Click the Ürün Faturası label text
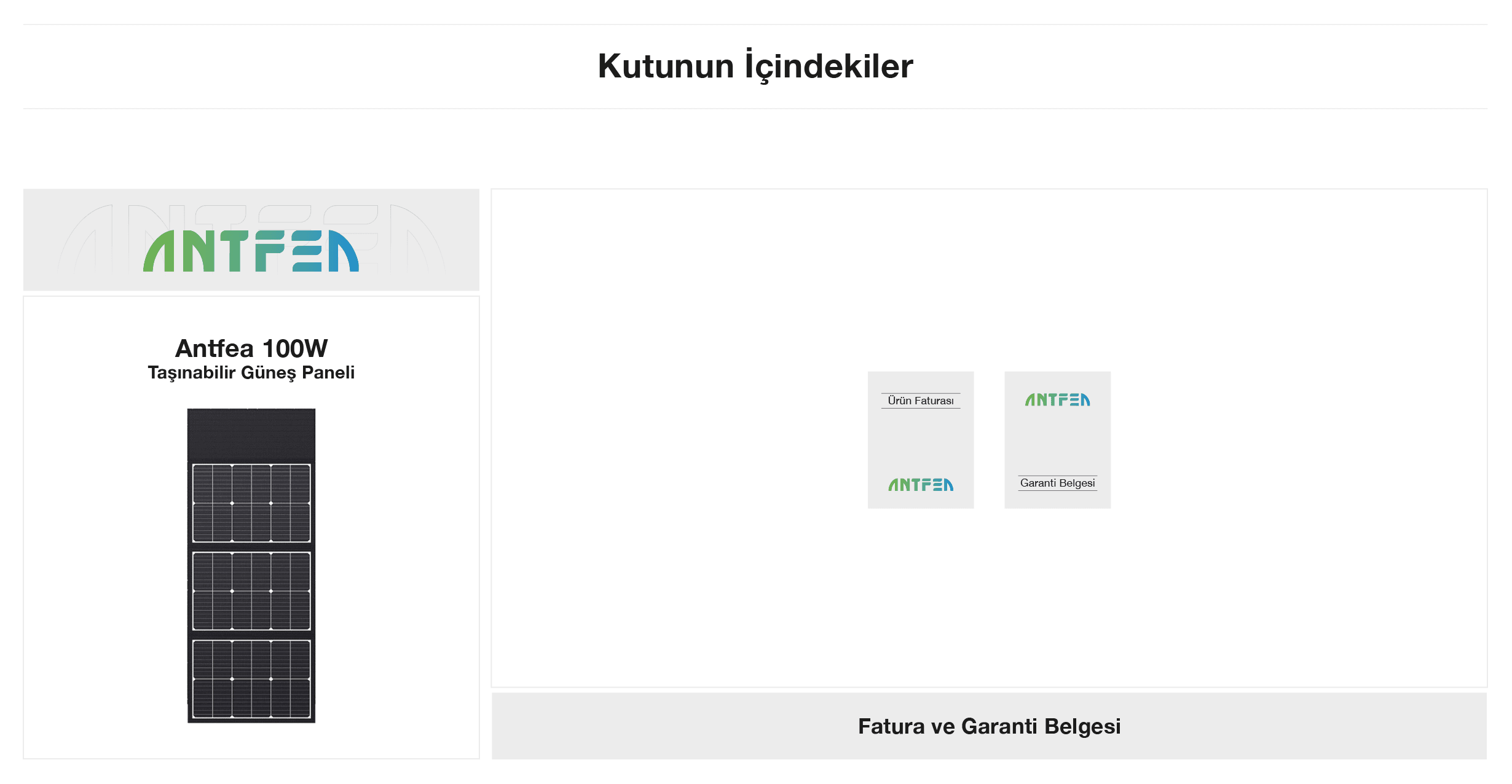The height and width of the screenshot is (784, 1512). tap(921, 401)
